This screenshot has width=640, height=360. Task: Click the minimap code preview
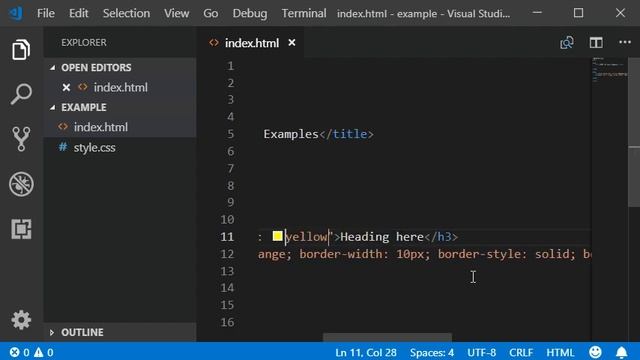610,70
